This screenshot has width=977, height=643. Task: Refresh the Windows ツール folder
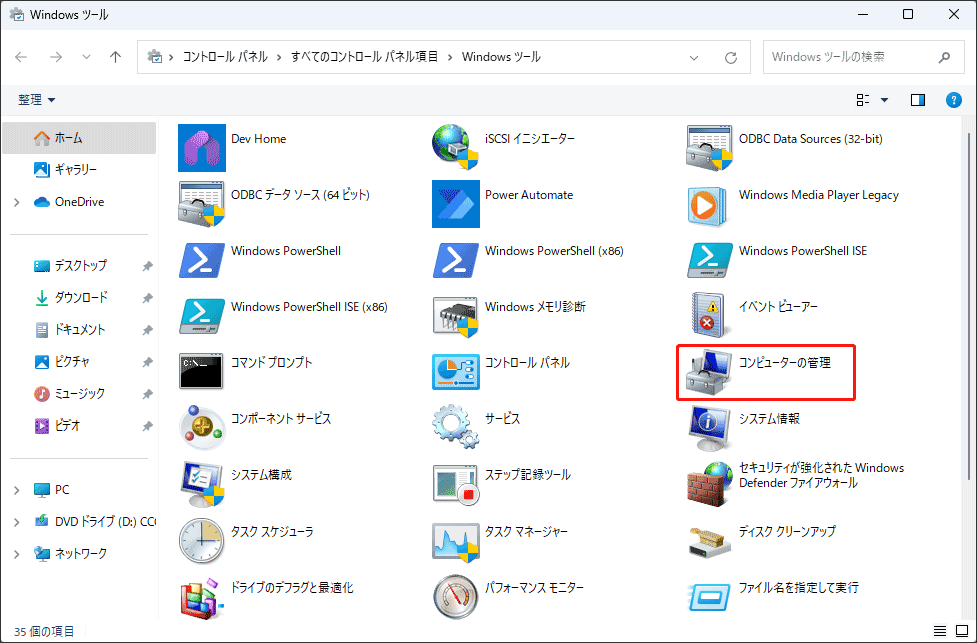tap(731, 57)
